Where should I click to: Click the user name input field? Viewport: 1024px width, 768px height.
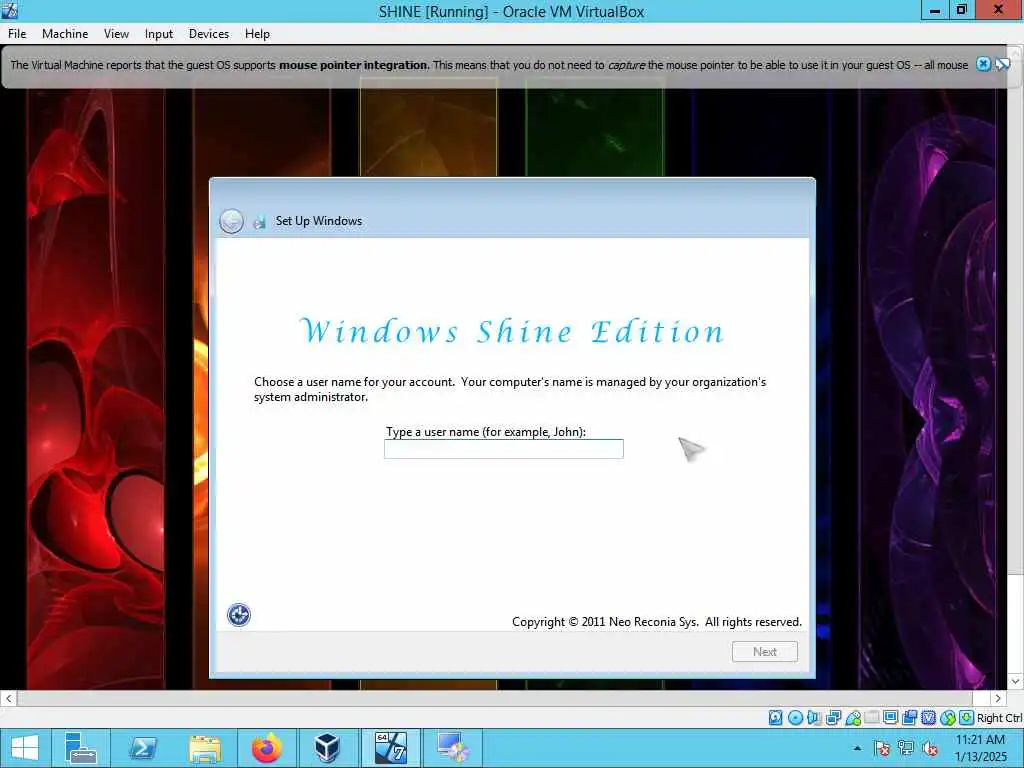pyautogui.click(x=504, y=449)
